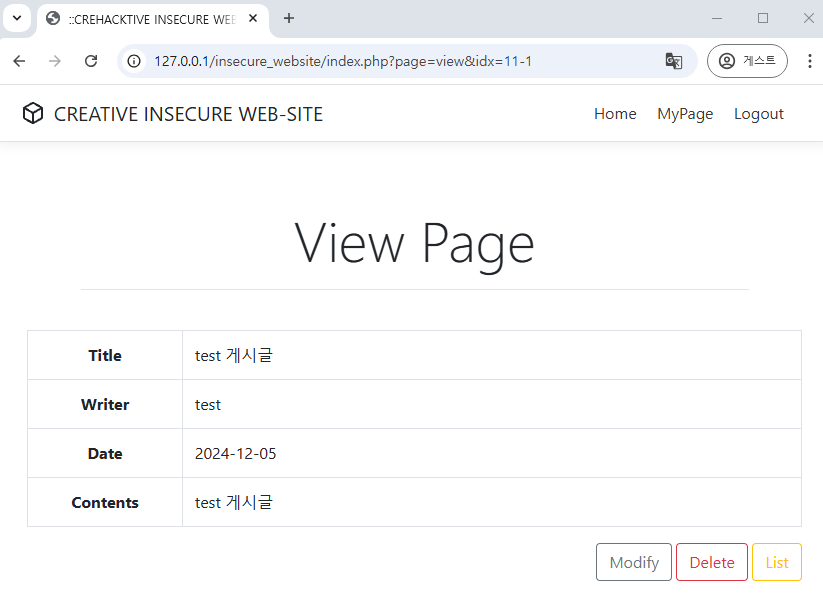View site information icon in address bar
Image resolution: width=823 pixels, height=600 pixels.
[x=134, y=61]
